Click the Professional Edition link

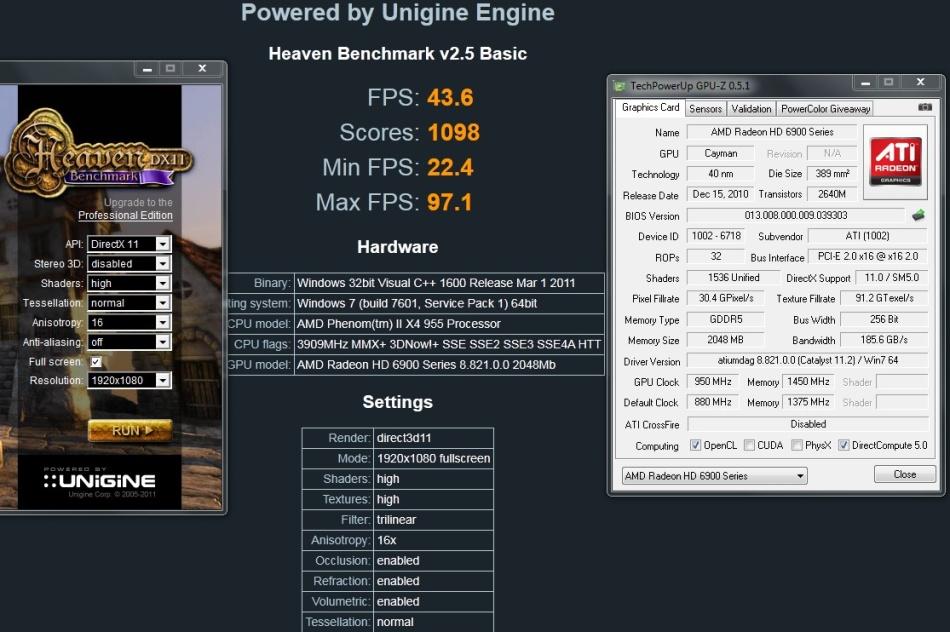pos(125,215)
